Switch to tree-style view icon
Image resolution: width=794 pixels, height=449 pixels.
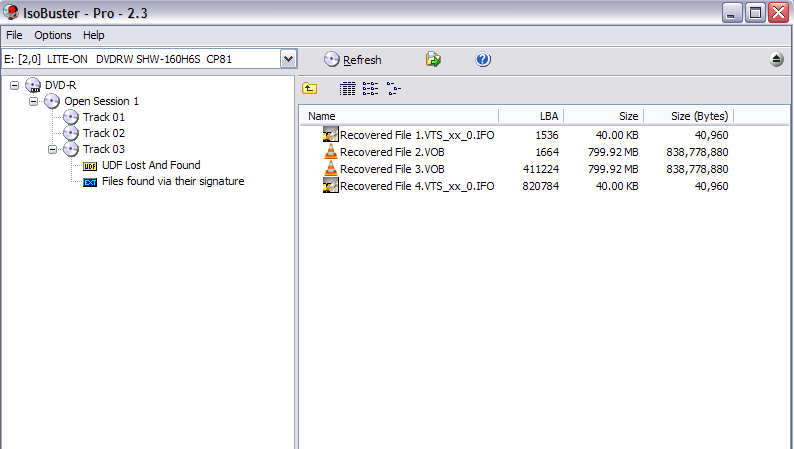tap(394, 89)
